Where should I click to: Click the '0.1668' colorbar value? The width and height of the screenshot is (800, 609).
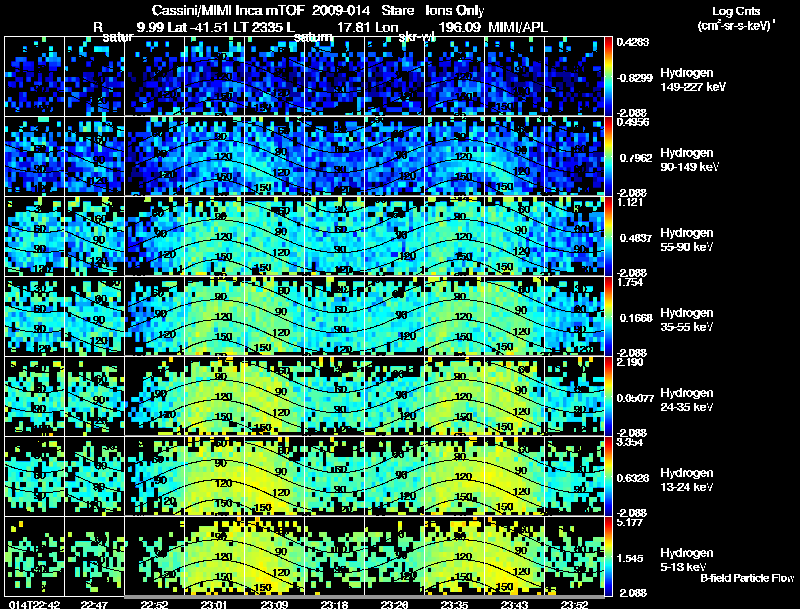[636, 318]
